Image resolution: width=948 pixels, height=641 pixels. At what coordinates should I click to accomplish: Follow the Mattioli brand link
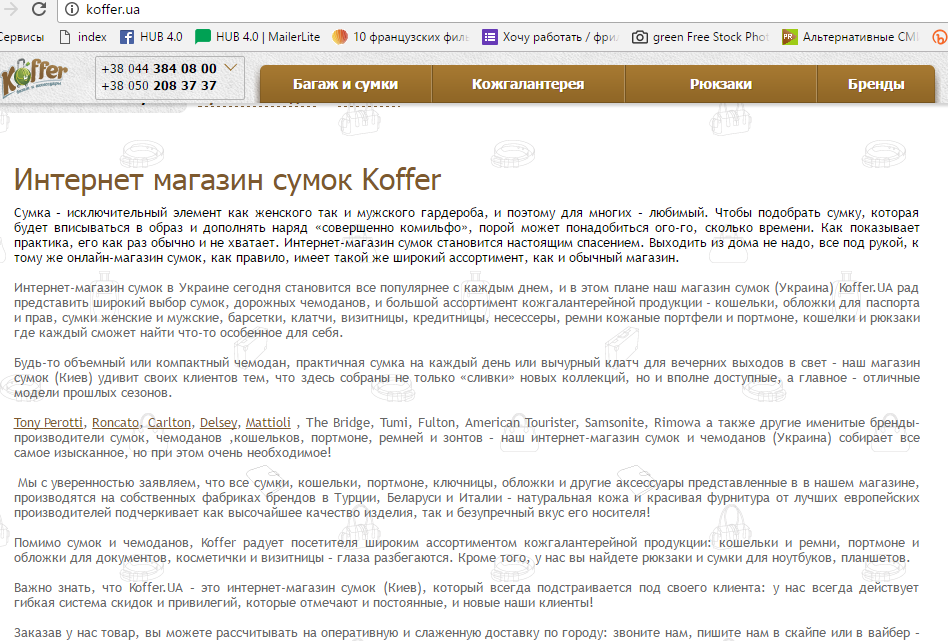click(268, 423)
